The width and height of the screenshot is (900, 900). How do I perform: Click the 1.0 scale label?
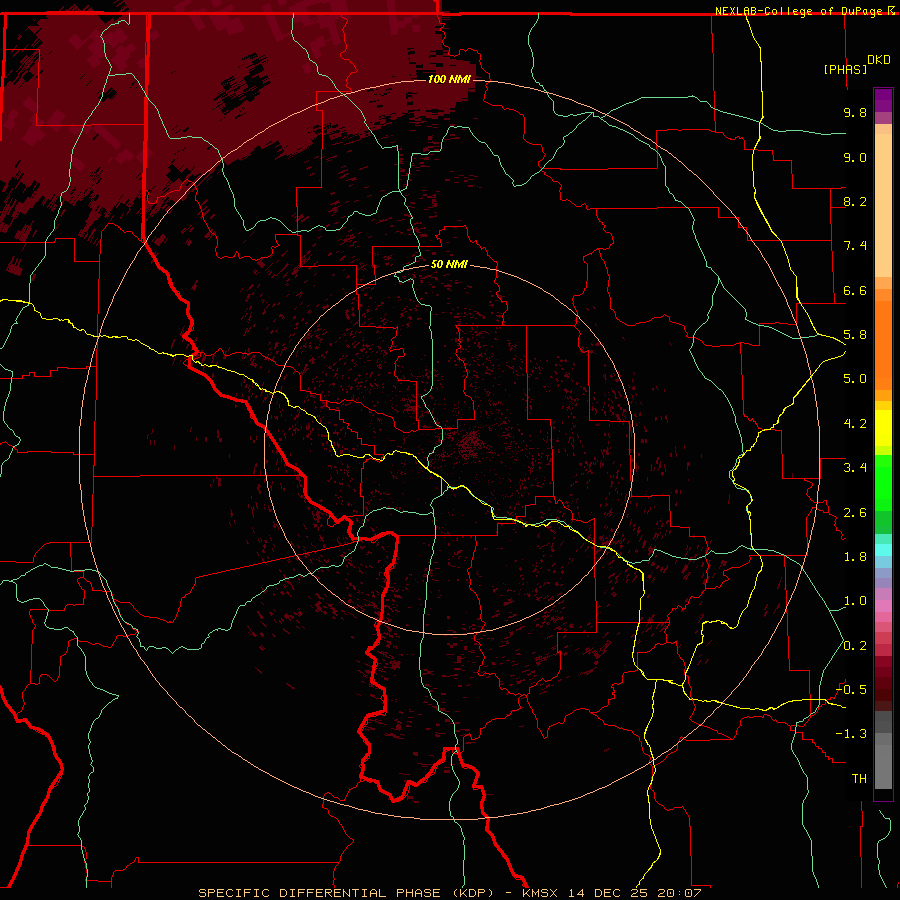(x=855, y=601)
